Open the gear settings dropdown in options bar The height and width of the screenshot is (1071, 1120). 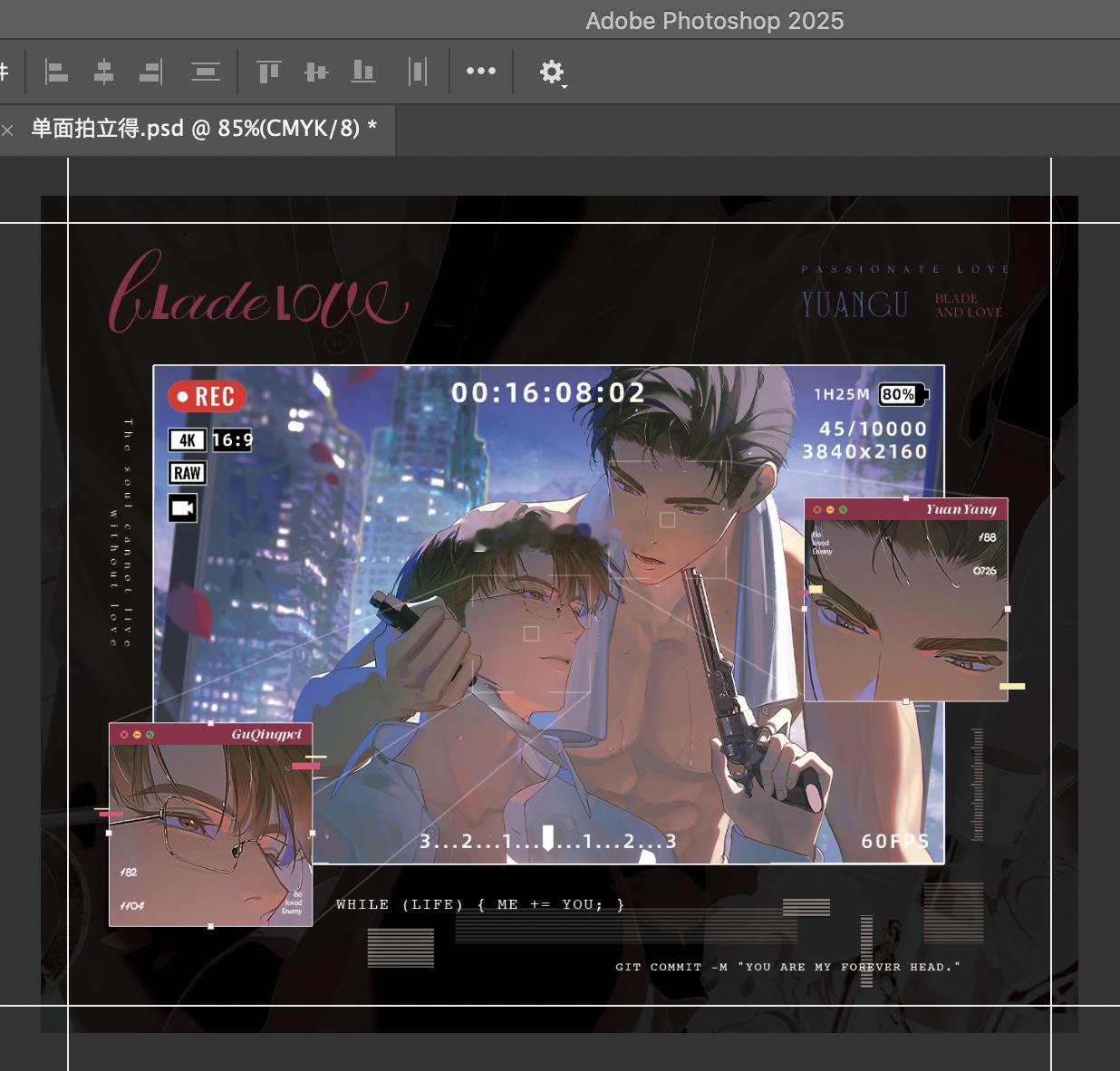point(553,72)
